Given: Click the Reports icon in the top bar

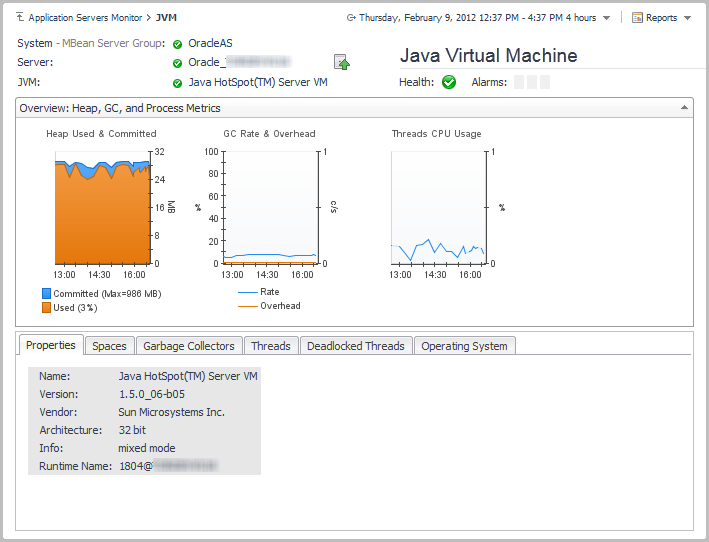Looking at the screenshot, I should (x=637, y=18).
